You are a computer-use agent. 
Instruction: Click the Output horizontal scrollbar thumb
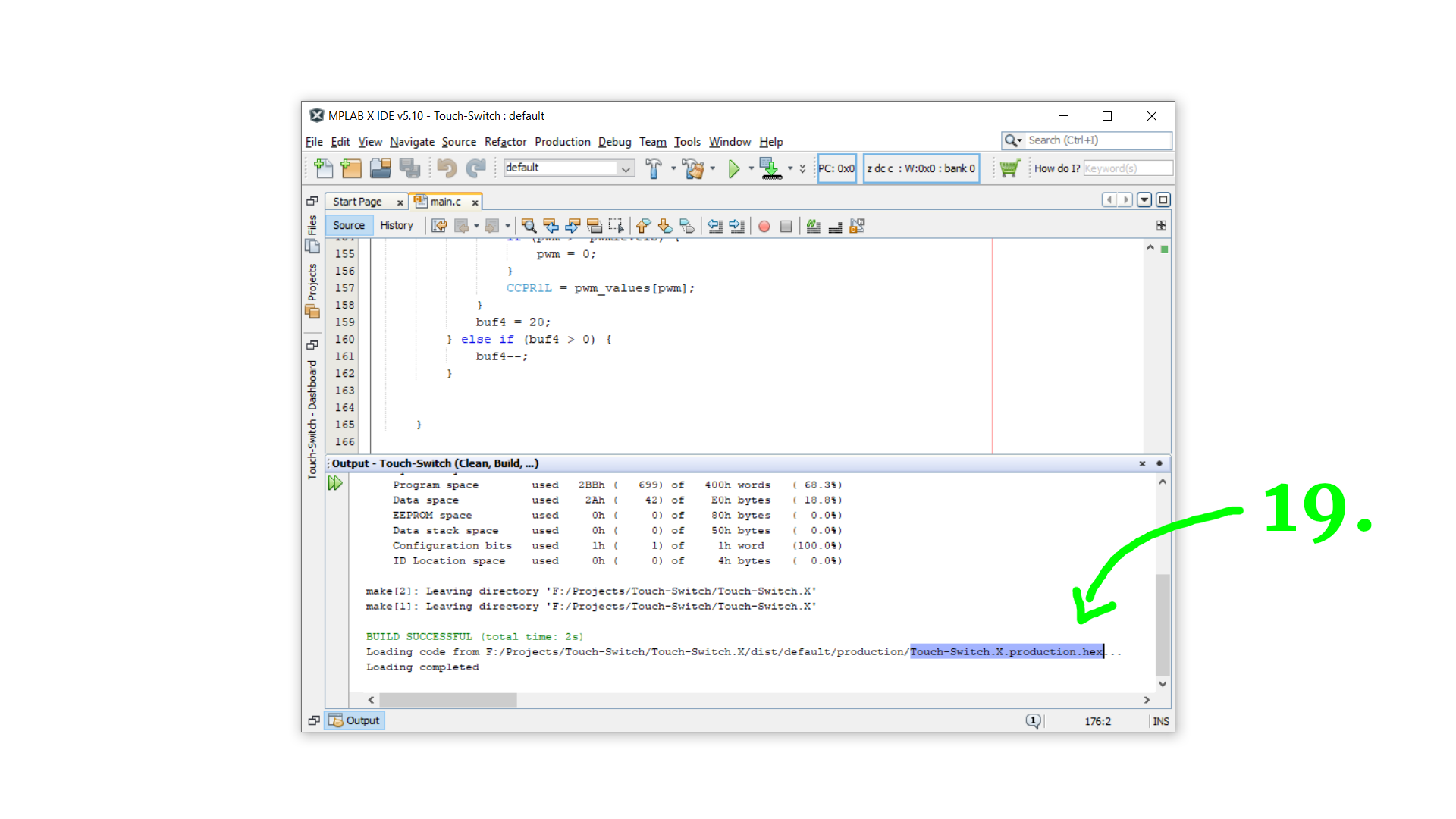[447, 700]
